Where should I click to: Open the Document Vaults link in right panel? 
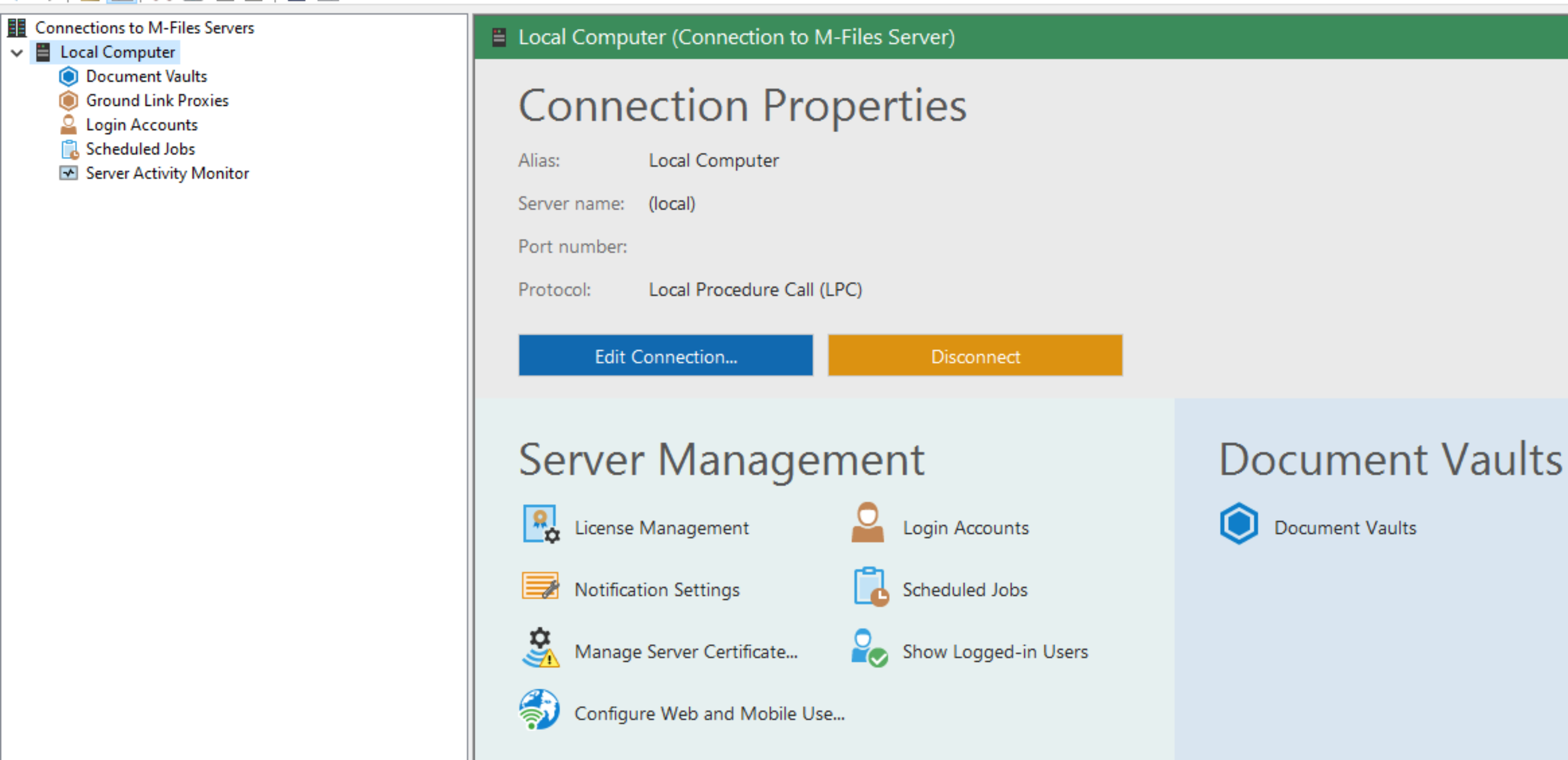click(1345, 528)
